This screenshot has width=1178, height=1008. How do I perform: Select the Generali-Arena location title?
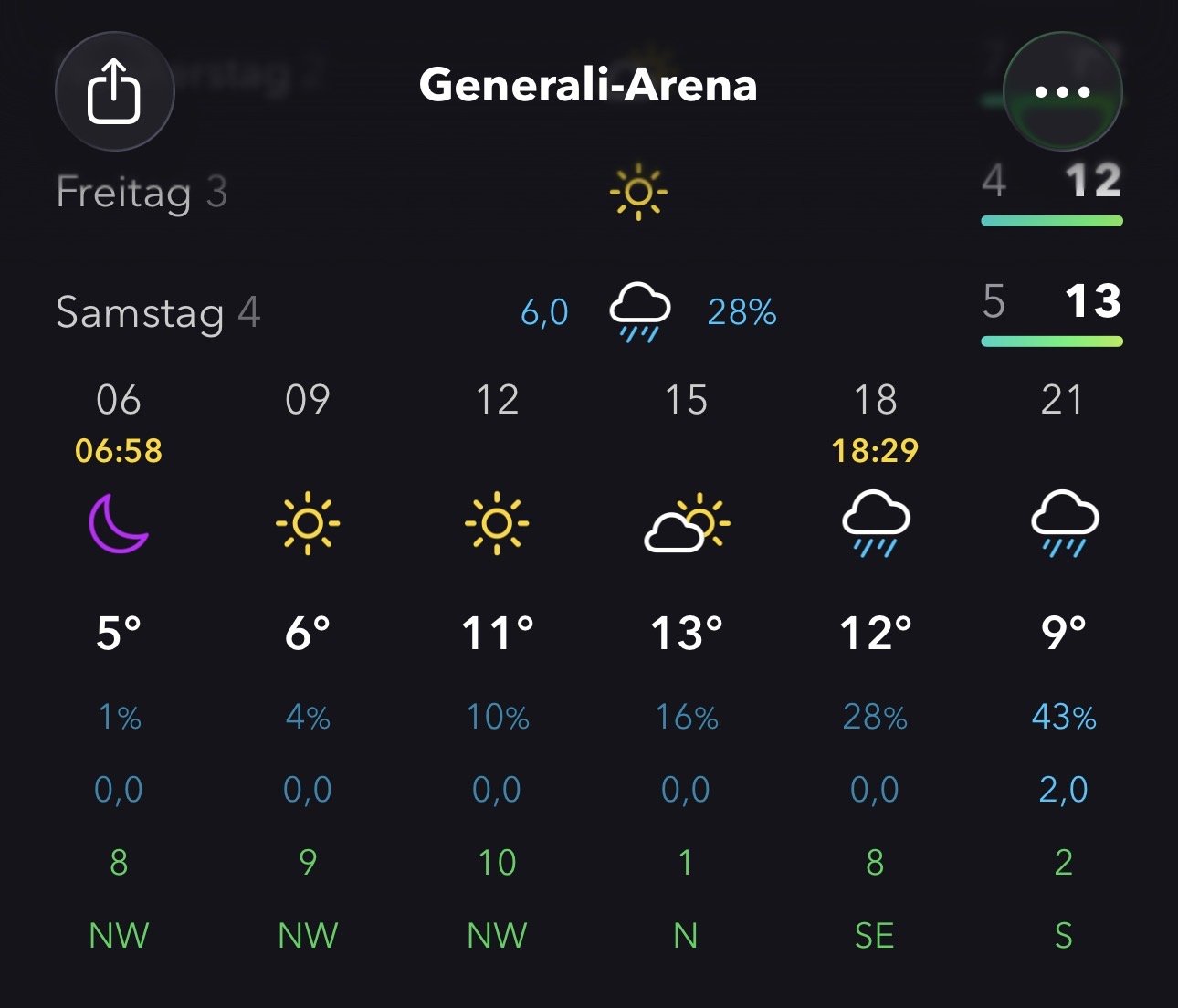pos(588,86)
